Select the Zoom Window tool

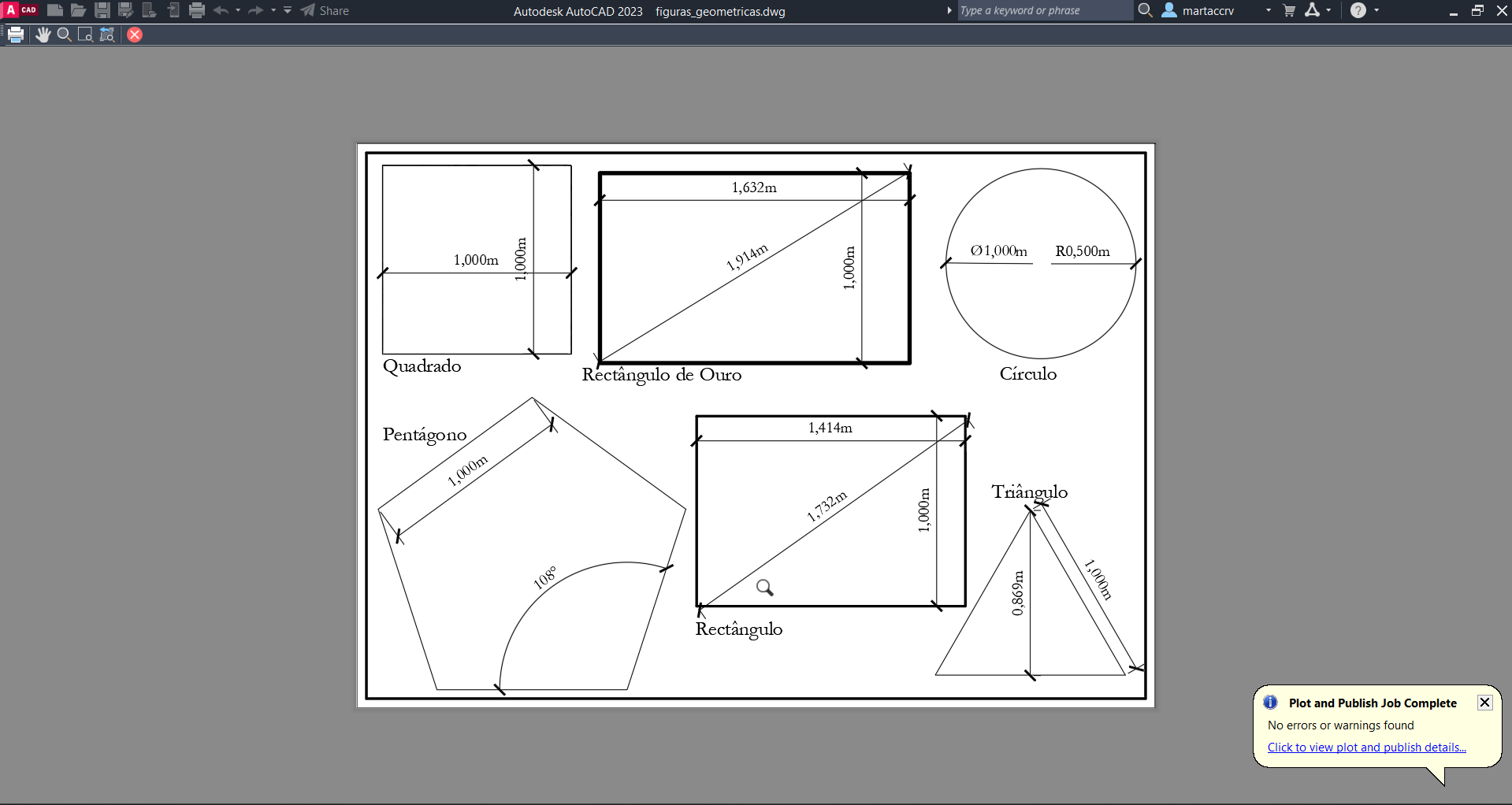click(86, 35)
